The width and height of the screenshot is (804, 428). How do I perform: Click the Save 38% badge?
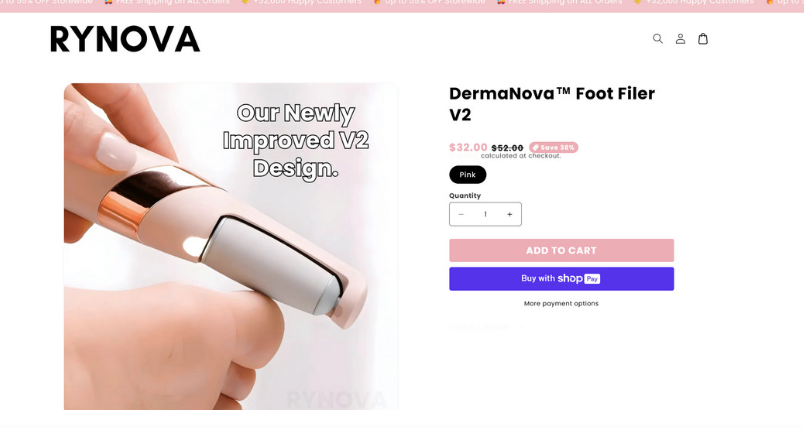(x=554, y=148)
